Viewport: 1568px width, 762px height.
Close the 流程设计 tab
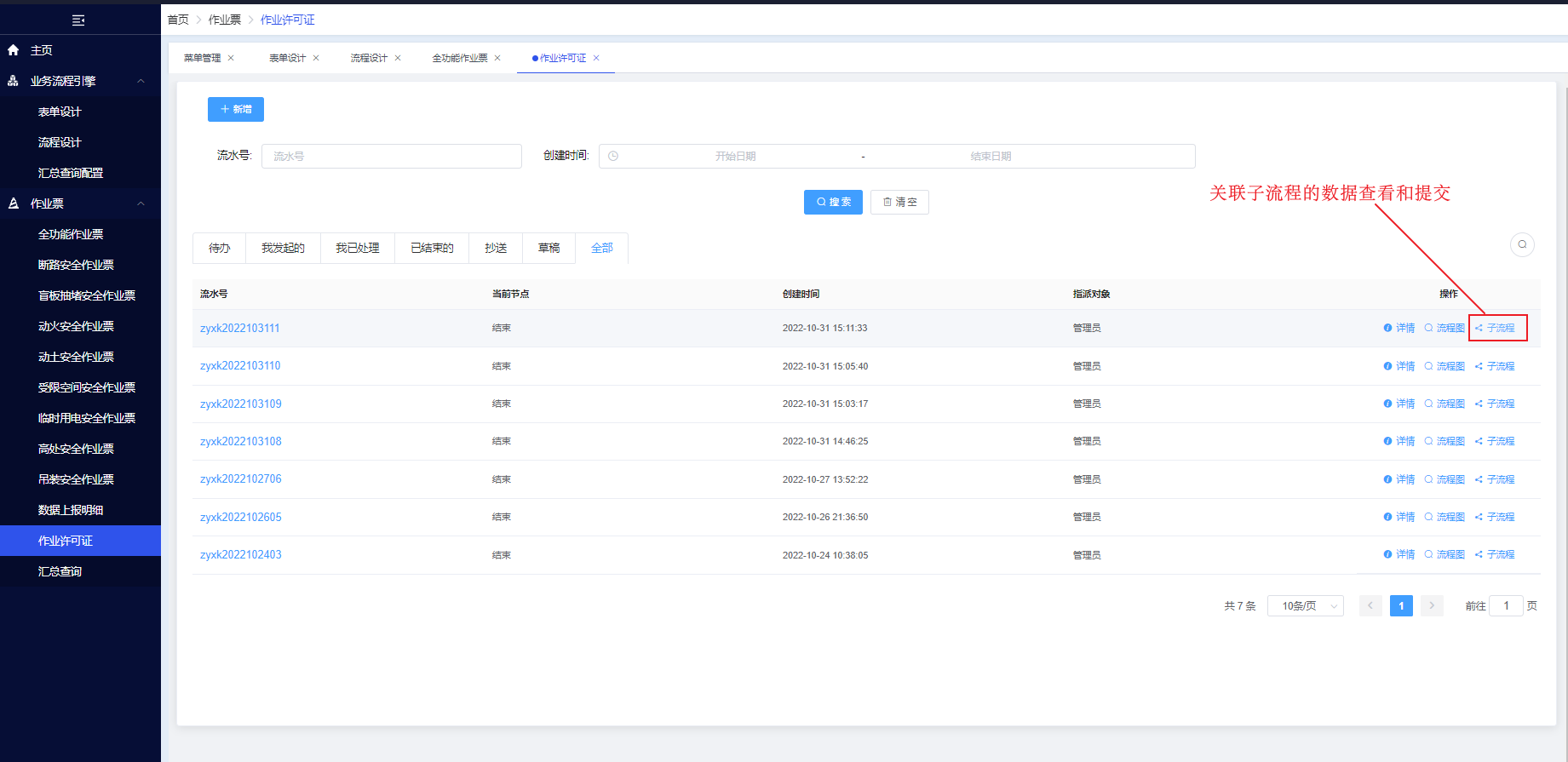pos(398,58)
